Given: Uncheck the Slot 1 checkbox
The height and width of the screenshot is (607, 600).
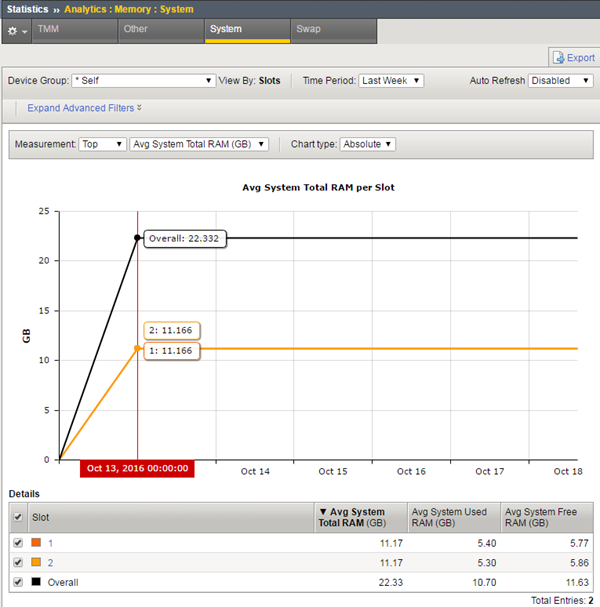Looking at the screenshot, I should coord(18,543).
